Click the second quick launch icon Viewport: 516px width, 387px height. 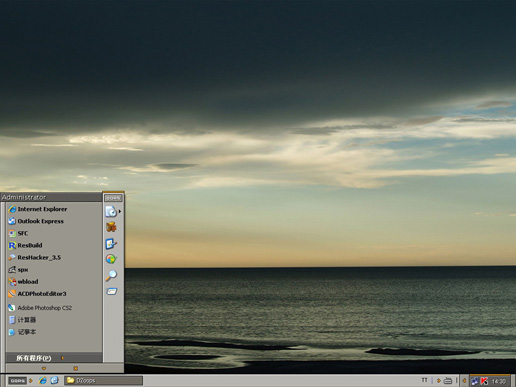pos(54,380)
